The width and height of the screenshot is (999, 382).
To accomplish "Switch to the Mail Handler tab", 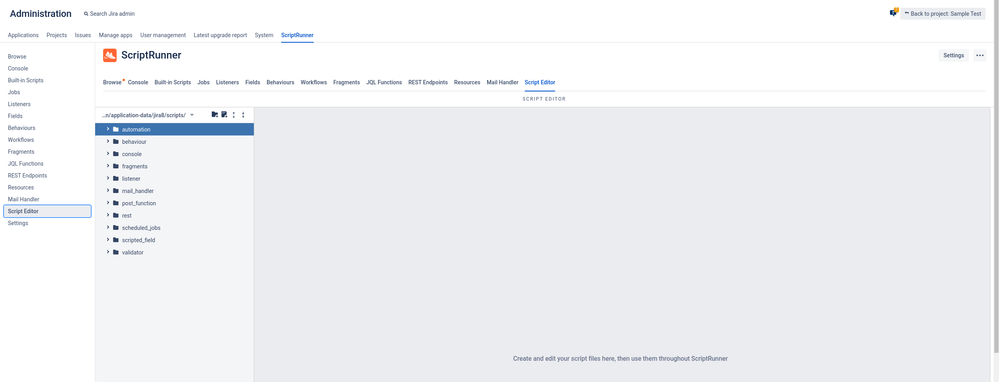I will point(503,82).
